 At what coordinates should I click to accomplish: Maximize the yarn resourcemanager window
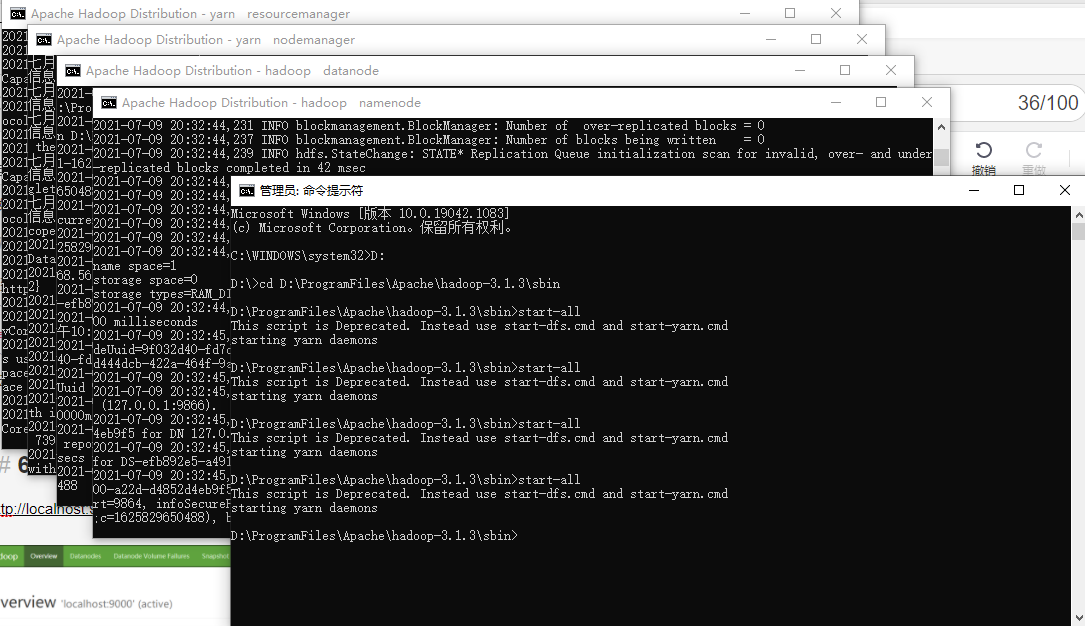pos(790,13)
